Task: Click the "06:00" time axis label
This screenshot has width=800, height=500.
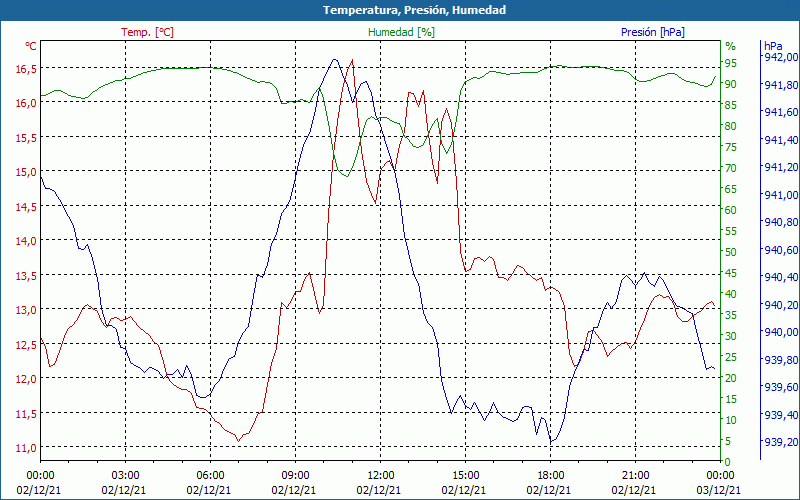Action: tap(210, 476)
